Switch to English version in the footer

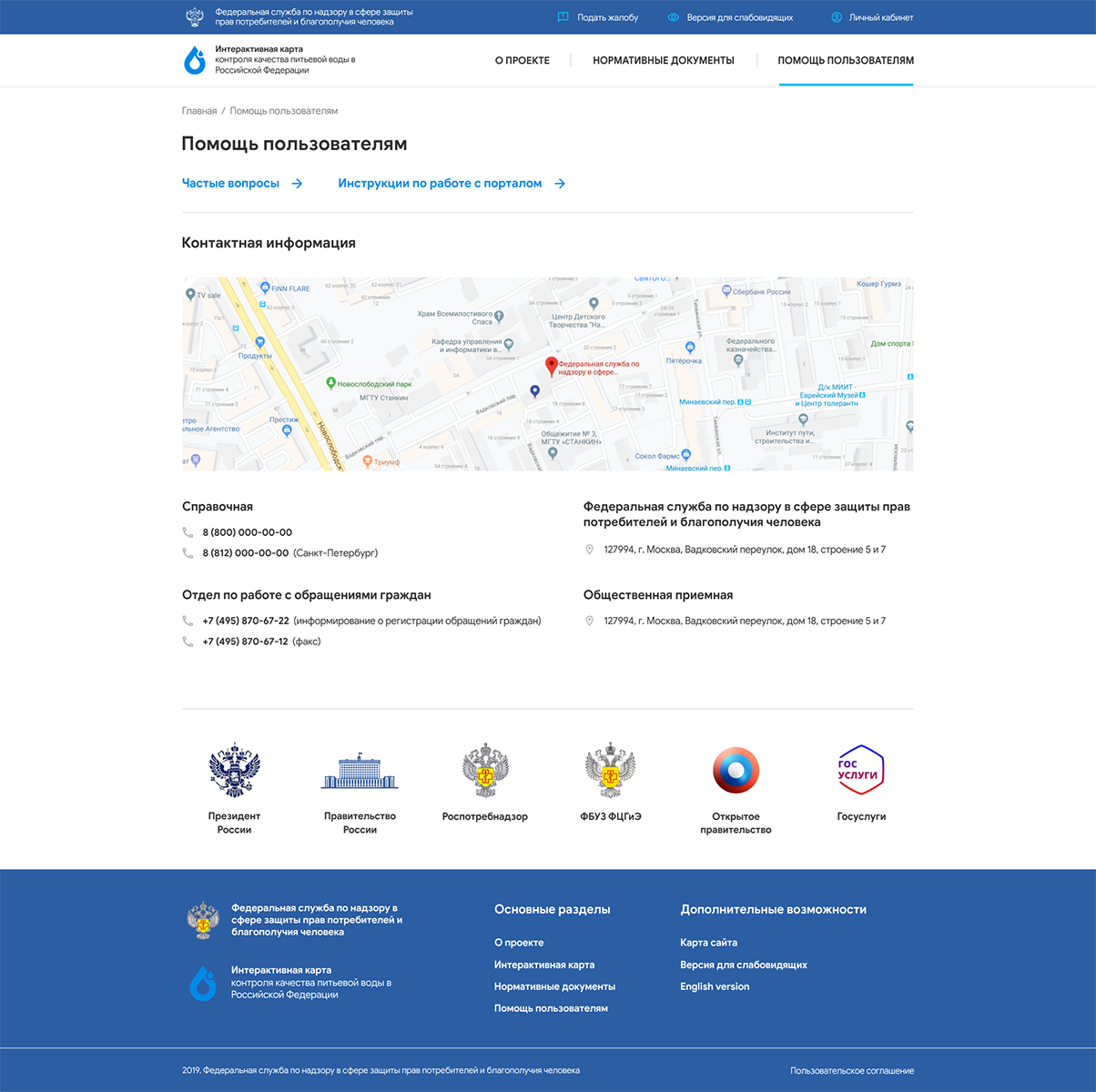coord(715,986)
